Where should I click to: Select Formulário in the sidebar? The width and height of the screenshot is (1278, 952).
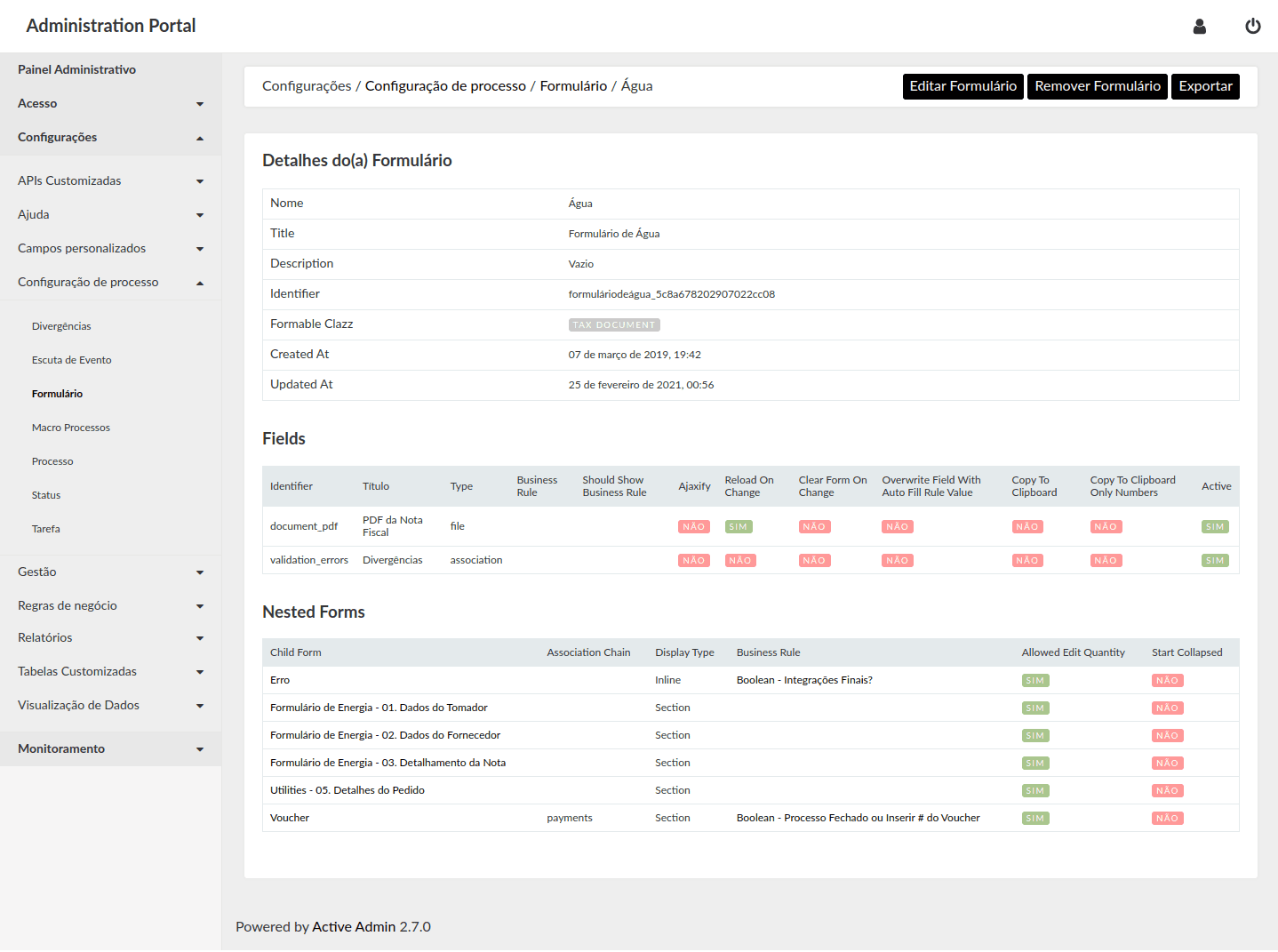point(57,394)
